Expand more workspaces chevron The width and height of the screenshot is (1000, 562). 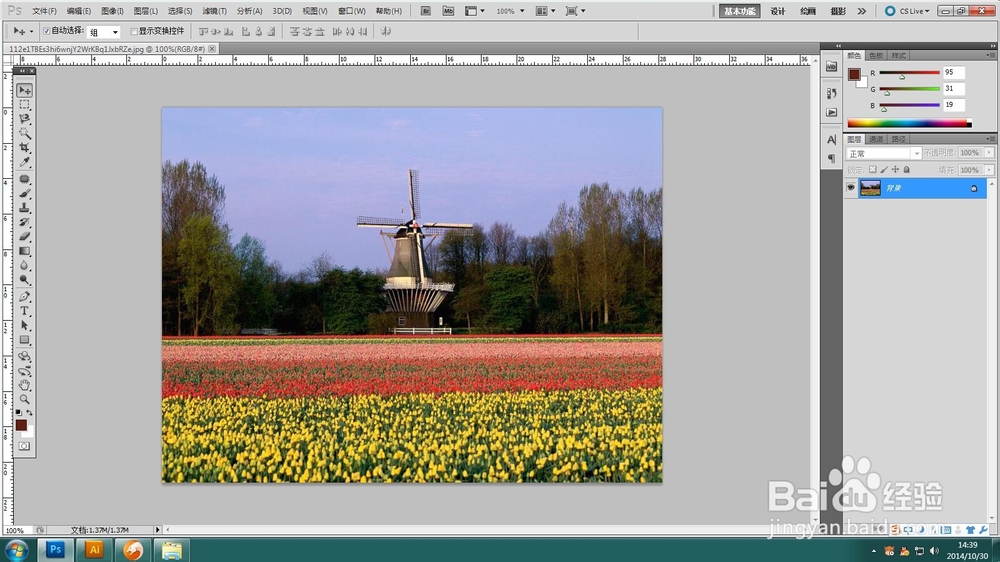coord(862,11)
